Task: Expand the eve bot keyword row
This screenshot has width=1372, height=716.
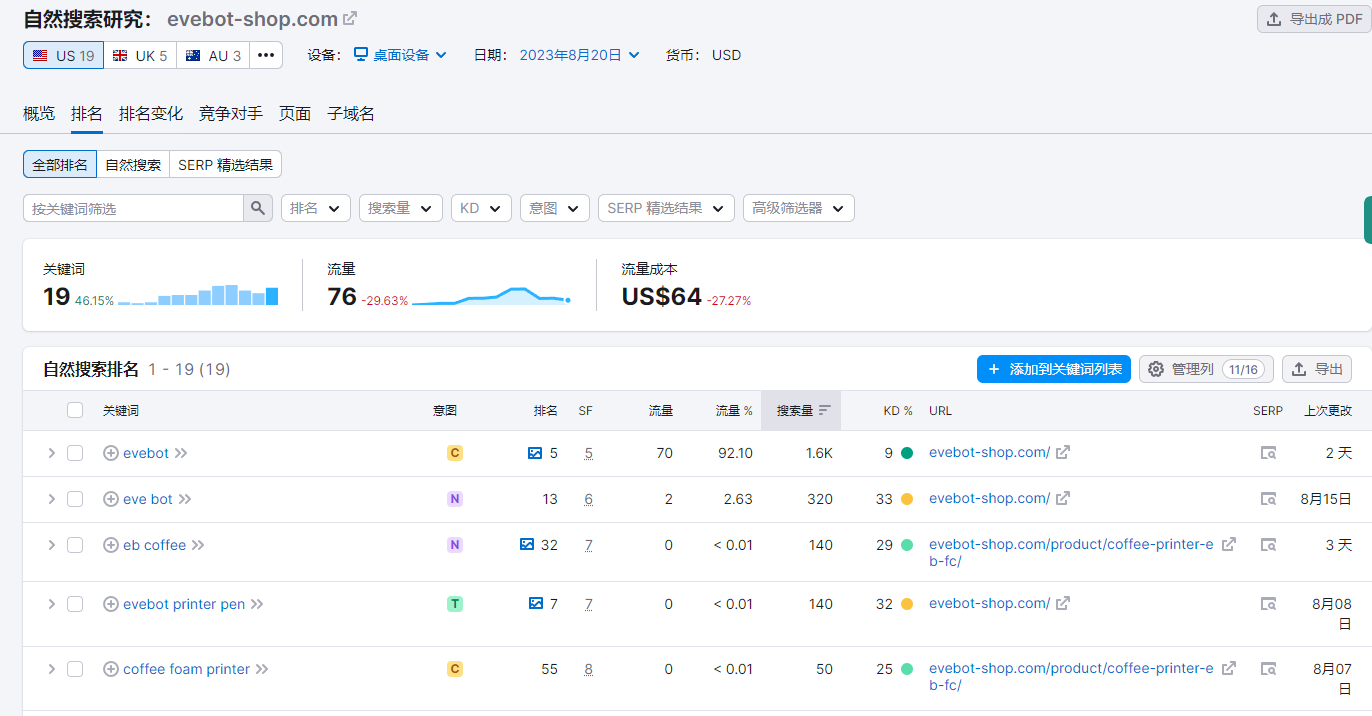Action: coord(51,499)
